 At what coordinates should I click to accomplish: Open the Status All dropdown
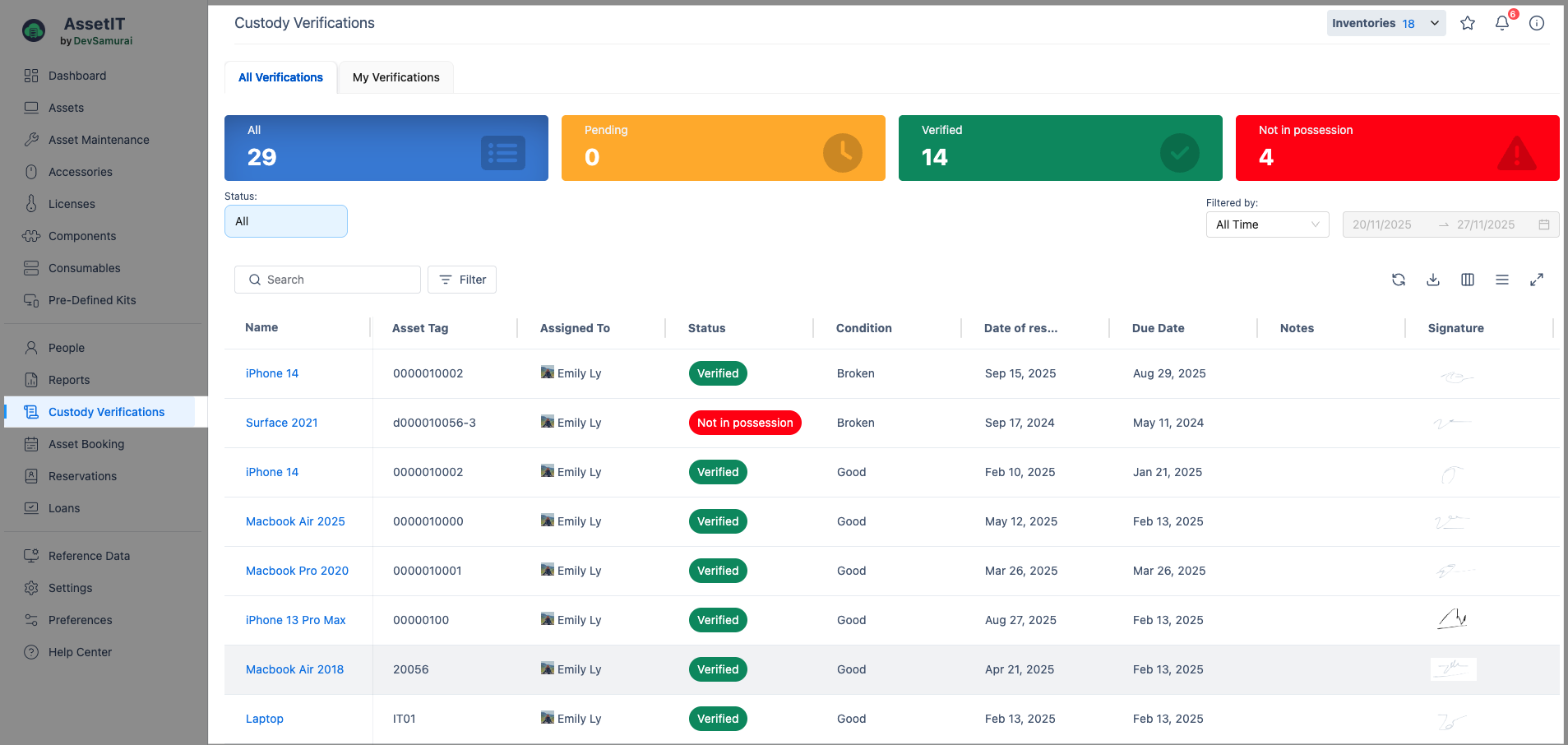point(285,221)
